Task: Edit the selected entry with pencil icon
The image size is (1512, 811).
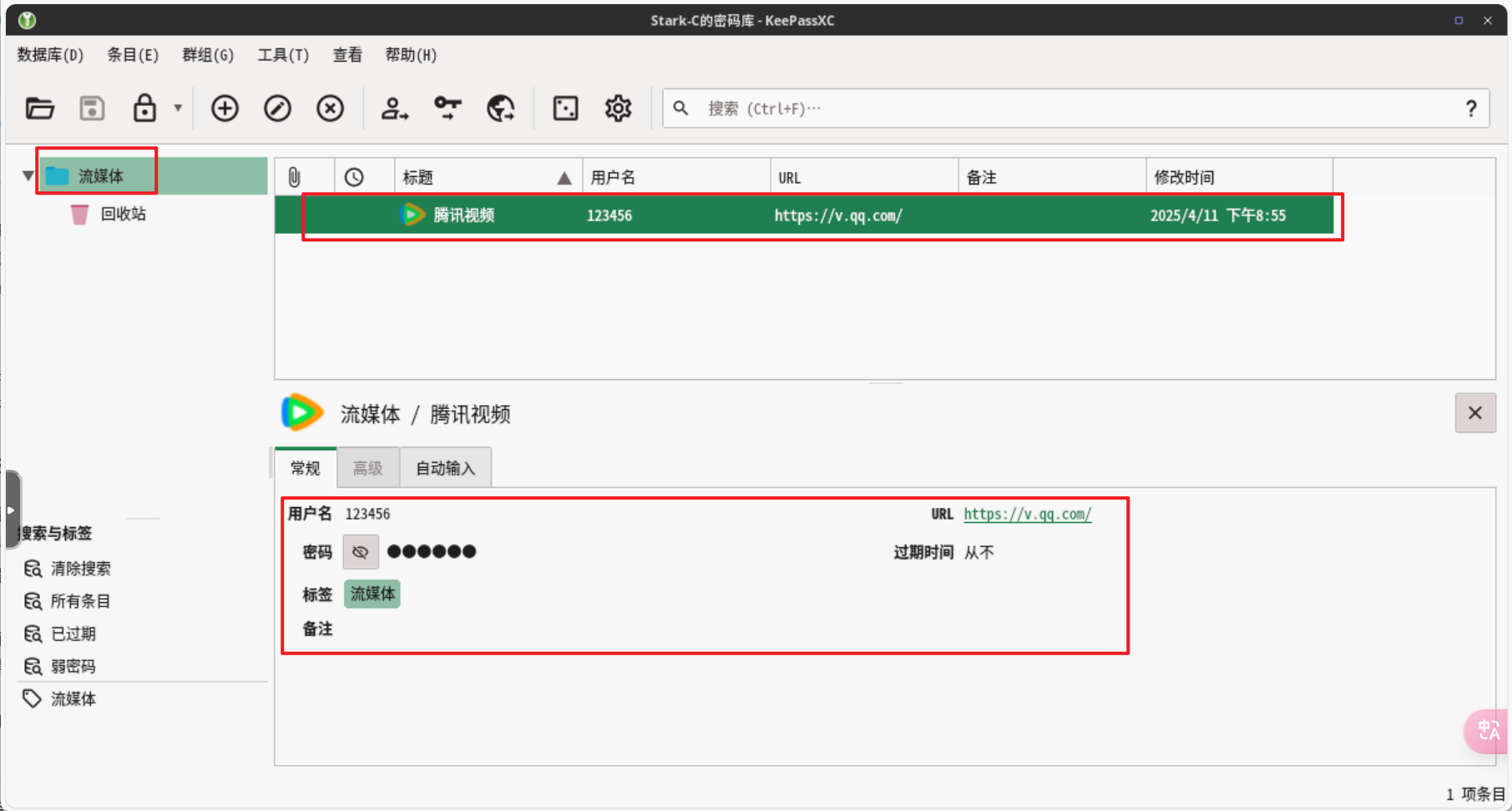Action: click(x=277, y=109)
